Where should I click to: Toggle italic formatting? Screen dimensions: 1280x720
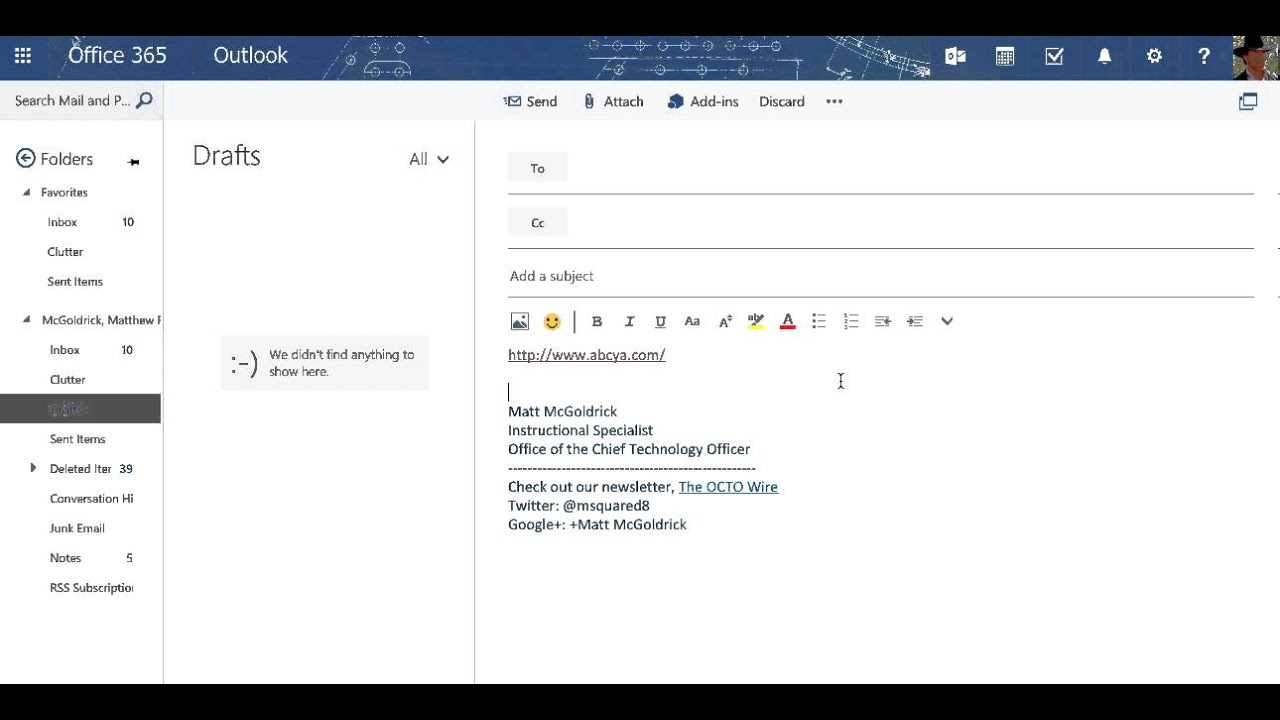[x=629, y=321]
